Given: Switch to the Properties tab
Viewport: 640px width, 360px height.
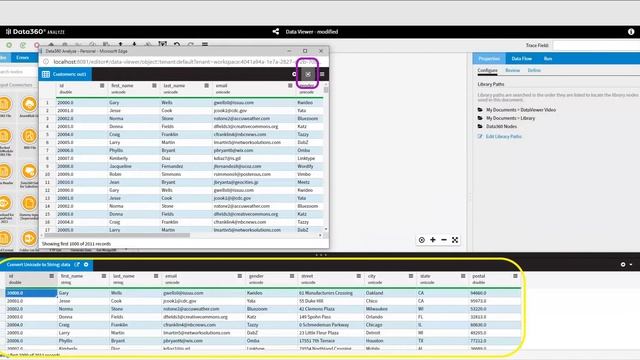Looking at the screenshot, I should coord(489,58).
